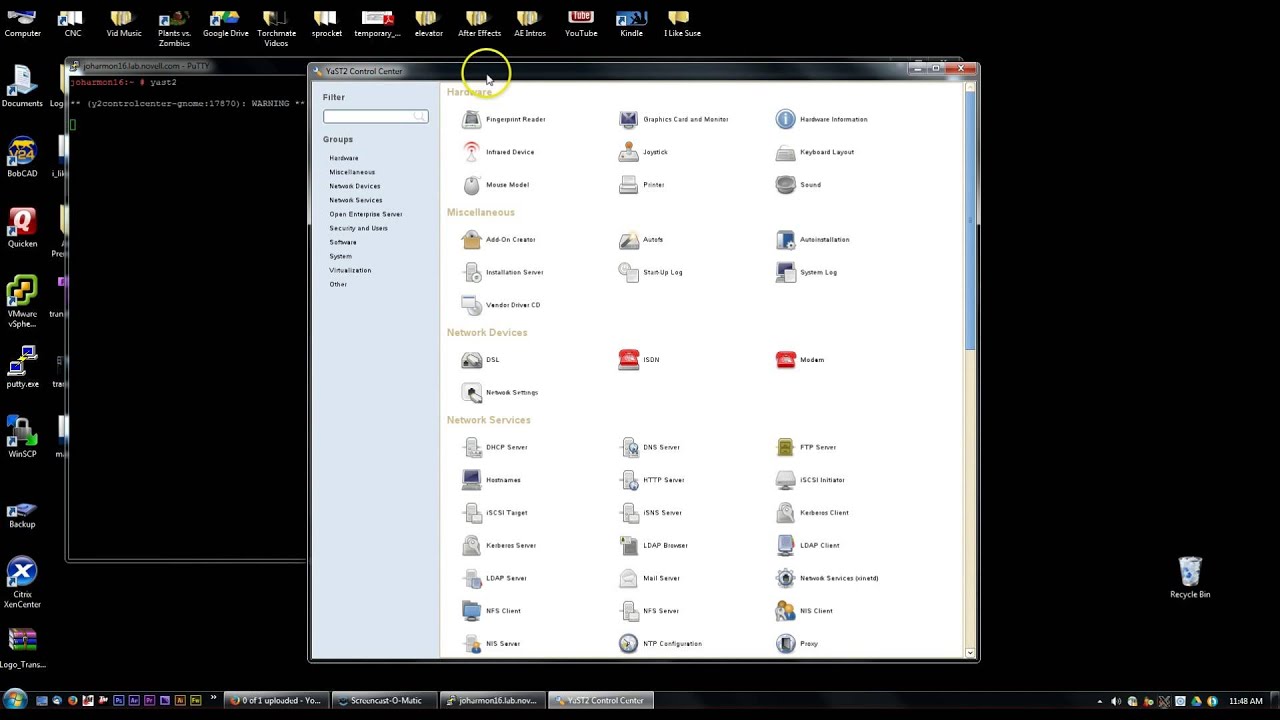Select Network Services group in sidebar

click(356, 200)
